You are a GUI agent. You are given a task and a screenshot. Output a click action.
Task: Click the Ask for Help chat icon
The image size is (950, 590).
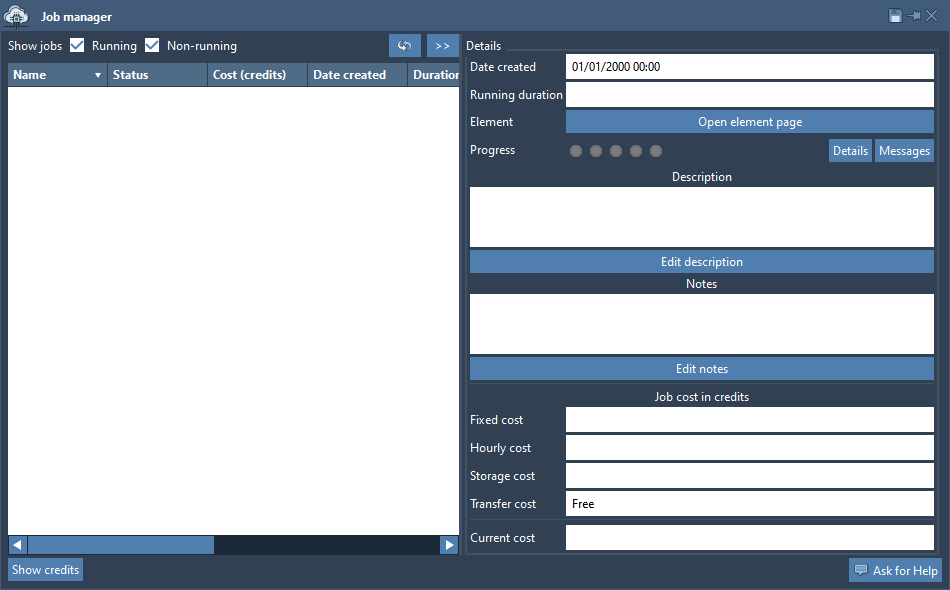click(x=861, y=570)
